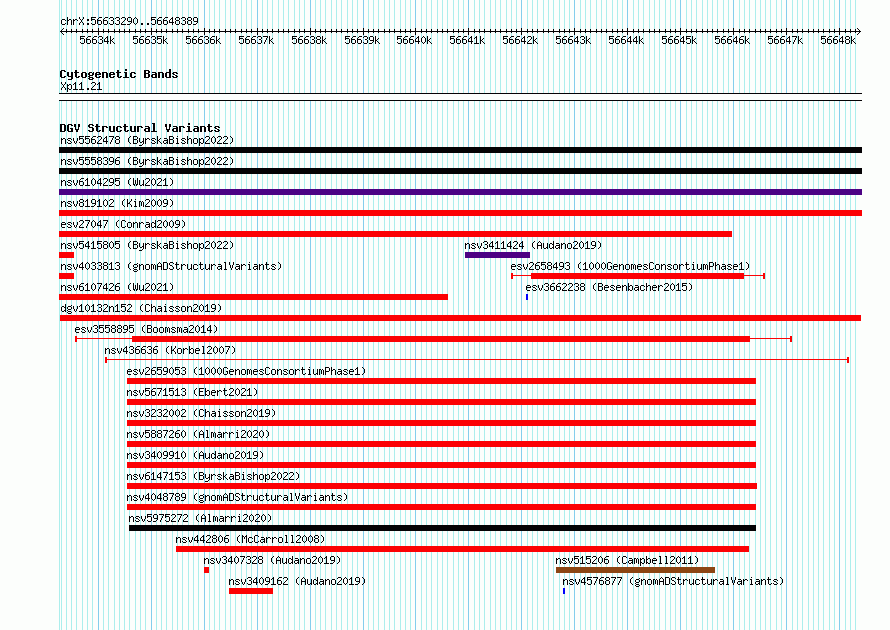This screenshot has width=890, height=630.
Task: Select the nsv5558396 black variant bar
Action: pyautogui.click(x=460, y=171)
